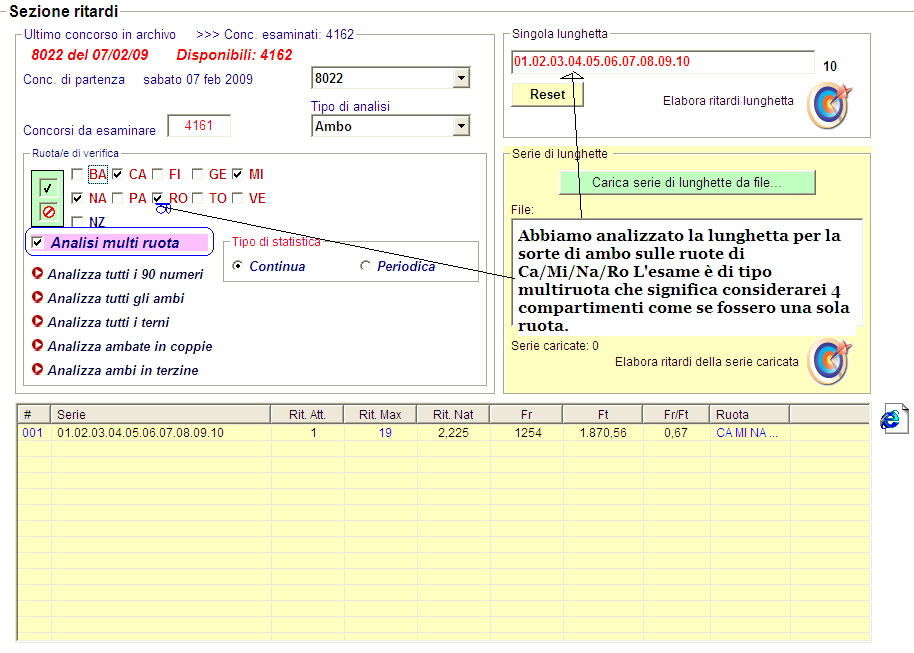914x653 pixels.
Task: Expand the 8022 starting draw dropdown
Action: tap(460, 78)
